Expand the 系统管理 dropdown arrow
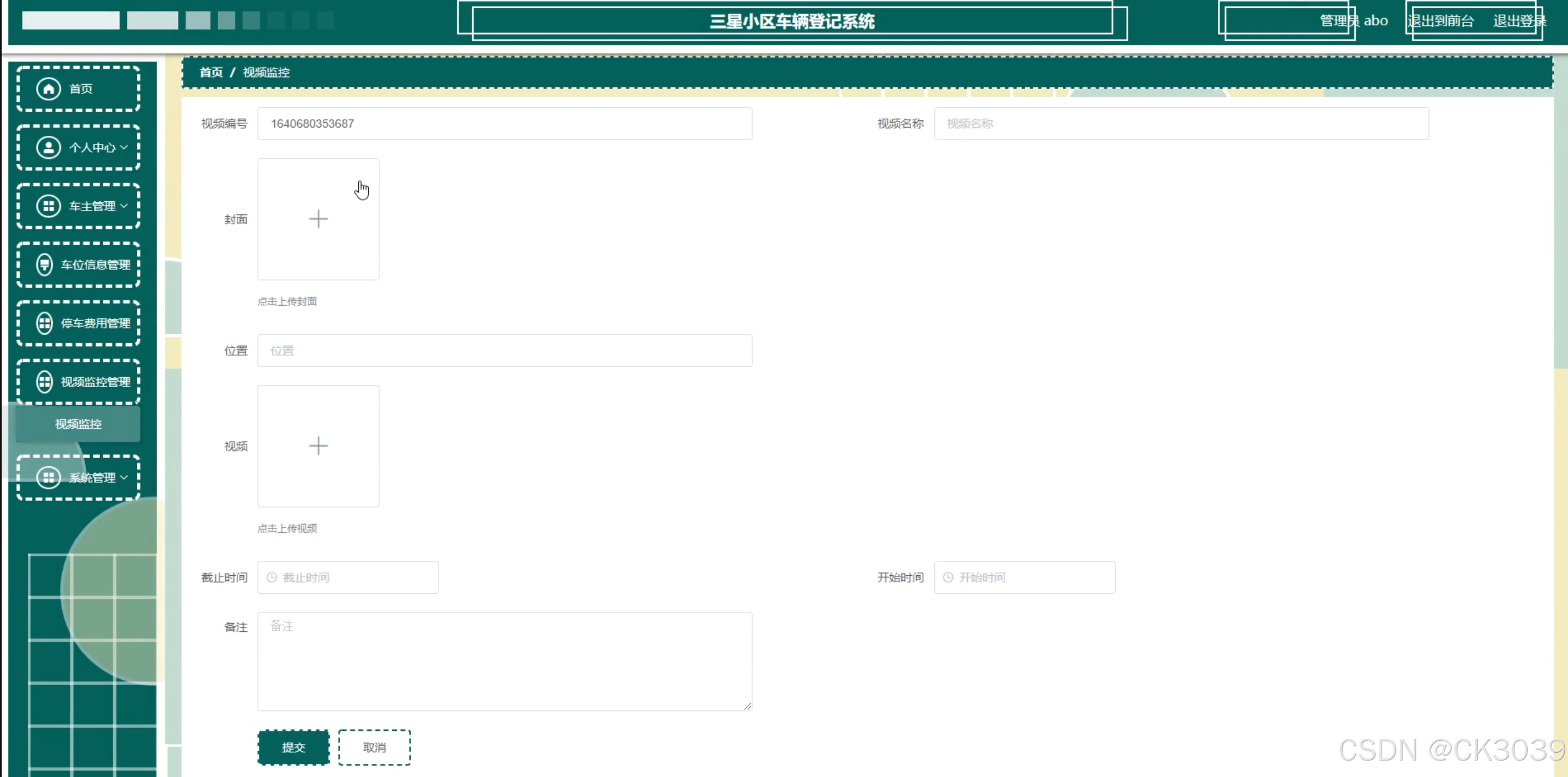This screenshot has height=777, width=1568. tap(124, 477)
